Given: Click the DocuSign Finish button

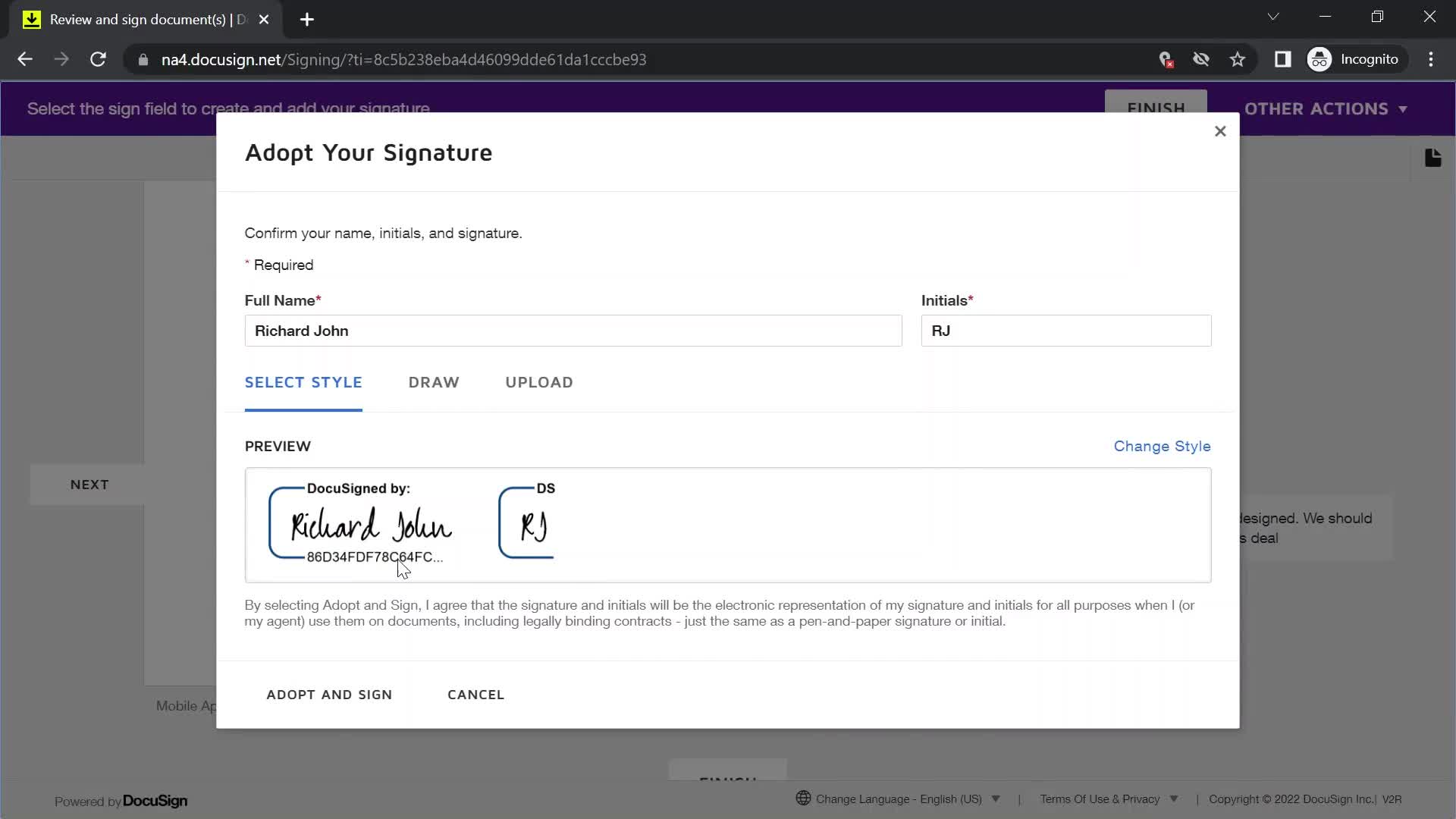Looking at the screenshot, I should point(1155,108).
